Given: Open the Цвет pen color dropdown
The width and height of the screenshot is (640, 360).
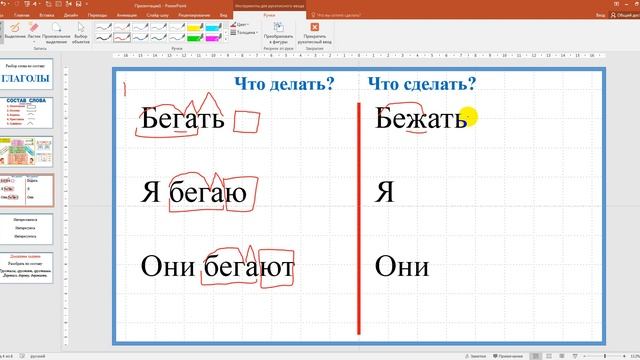Looking at the screenshot, I should [240, 24].
